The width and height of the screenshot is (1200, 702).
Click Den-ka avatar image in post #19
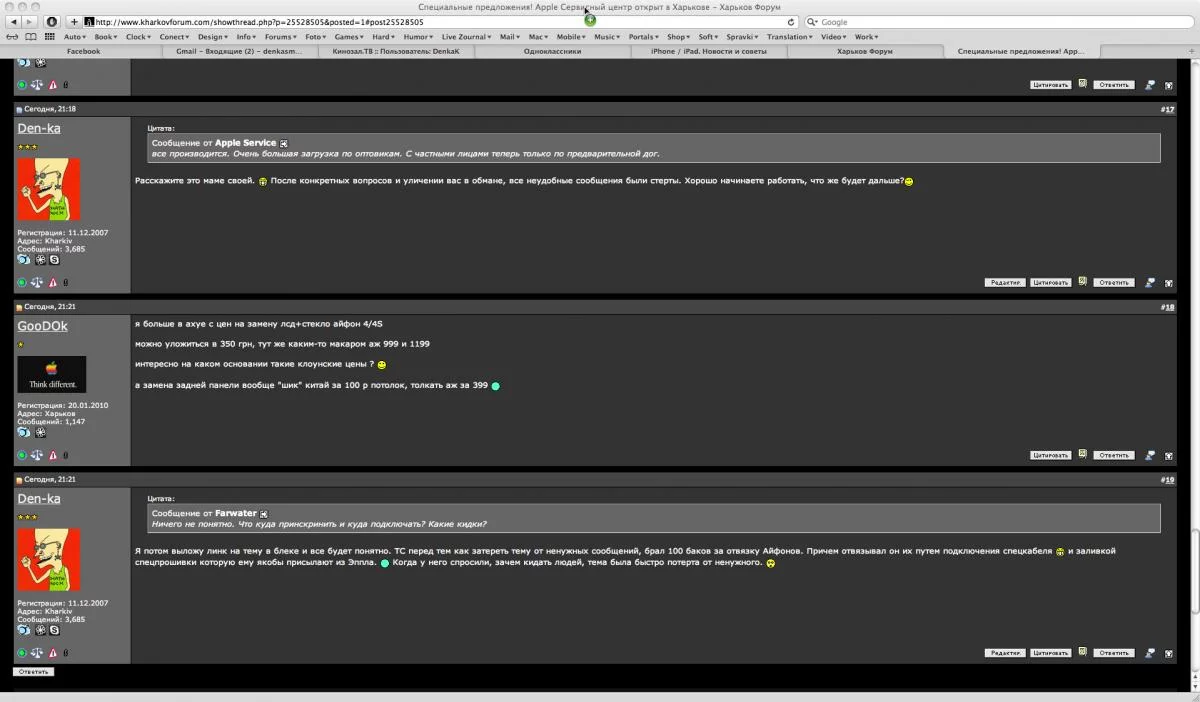pyautogui.click(x=49, y=559)
